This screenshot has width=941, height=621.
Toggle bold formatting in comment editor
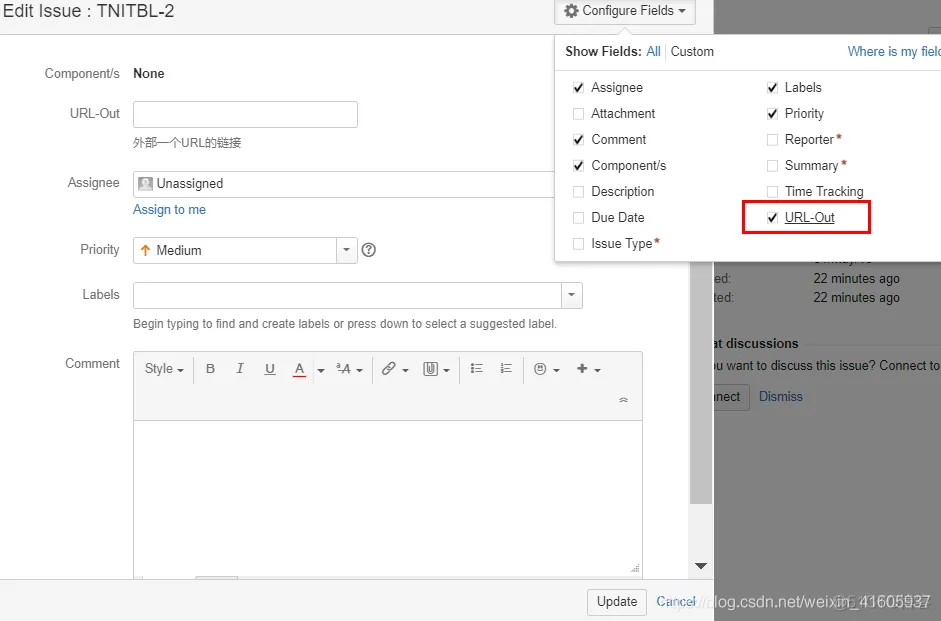coord(210,369)
